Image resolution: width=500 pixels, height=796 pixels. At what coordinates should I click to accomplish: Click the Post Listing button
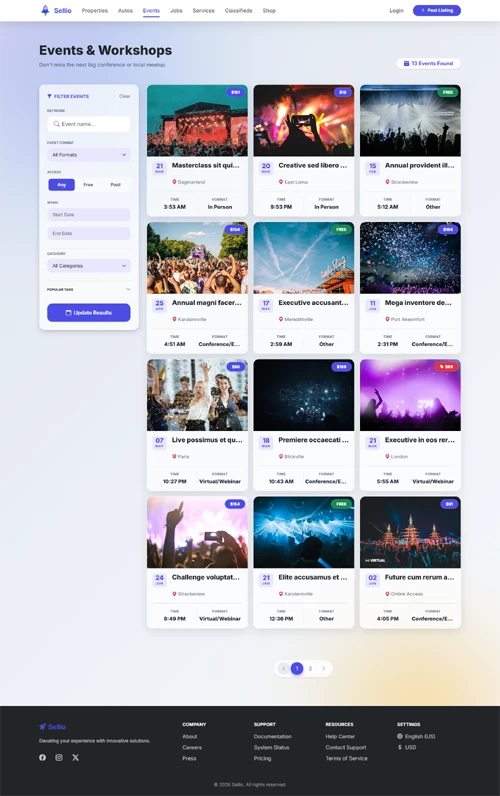437,10
